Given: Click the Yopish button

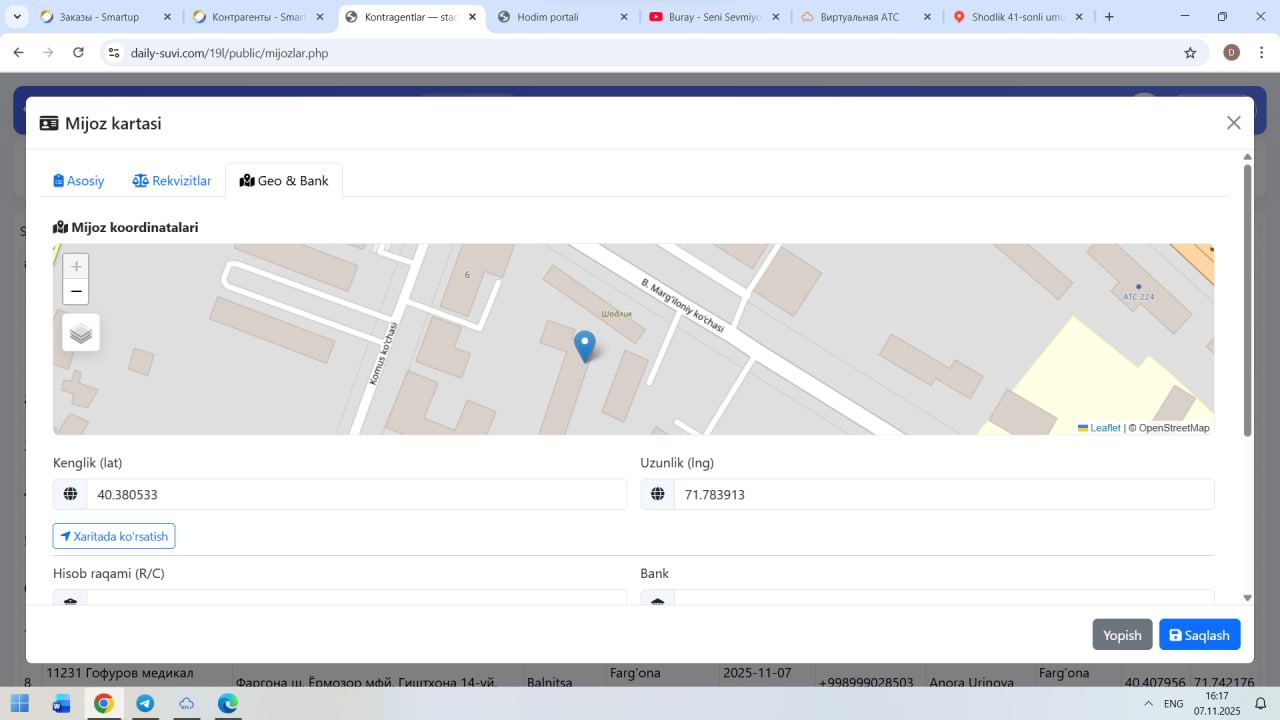Looking at the screenshot, I should tap(1122, 635).
